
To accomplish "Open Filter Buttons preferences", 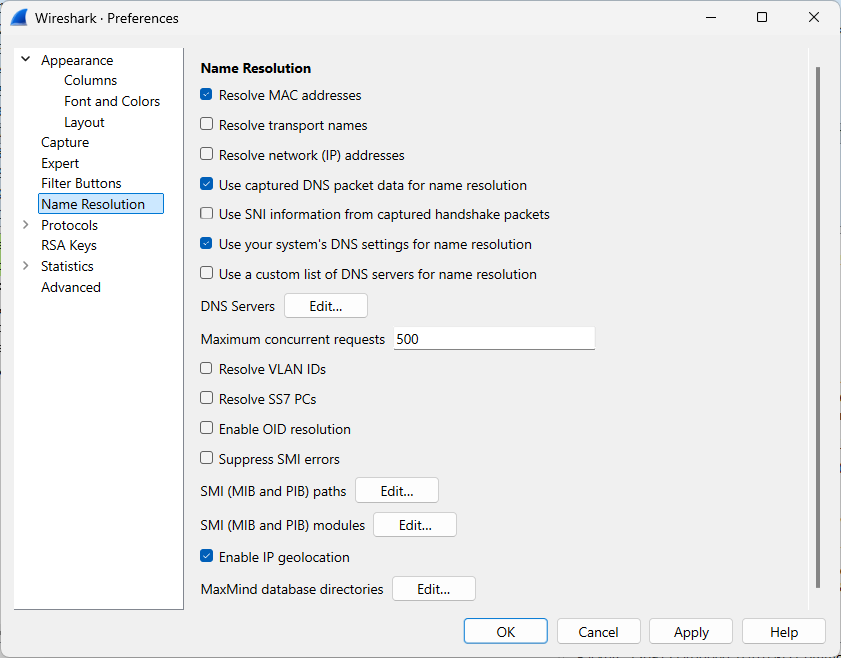I will coord(82,183).
